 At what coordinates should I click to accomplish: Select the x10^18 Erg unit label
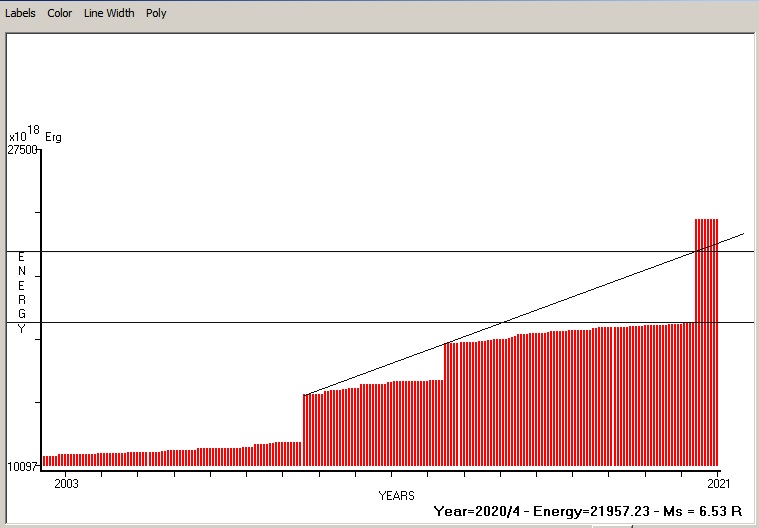[x=35, y=135]
